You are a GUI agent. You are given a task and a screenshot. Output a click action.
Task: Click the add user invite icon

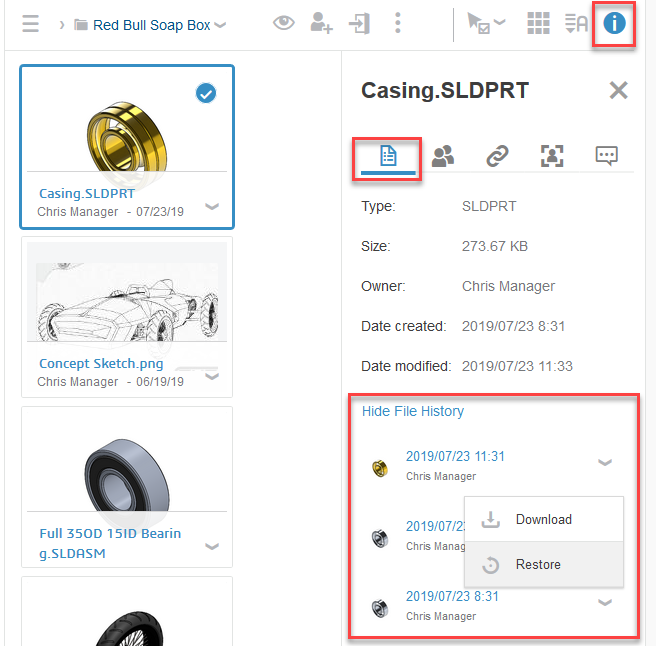pyautogui.click(x=321, y=24)
